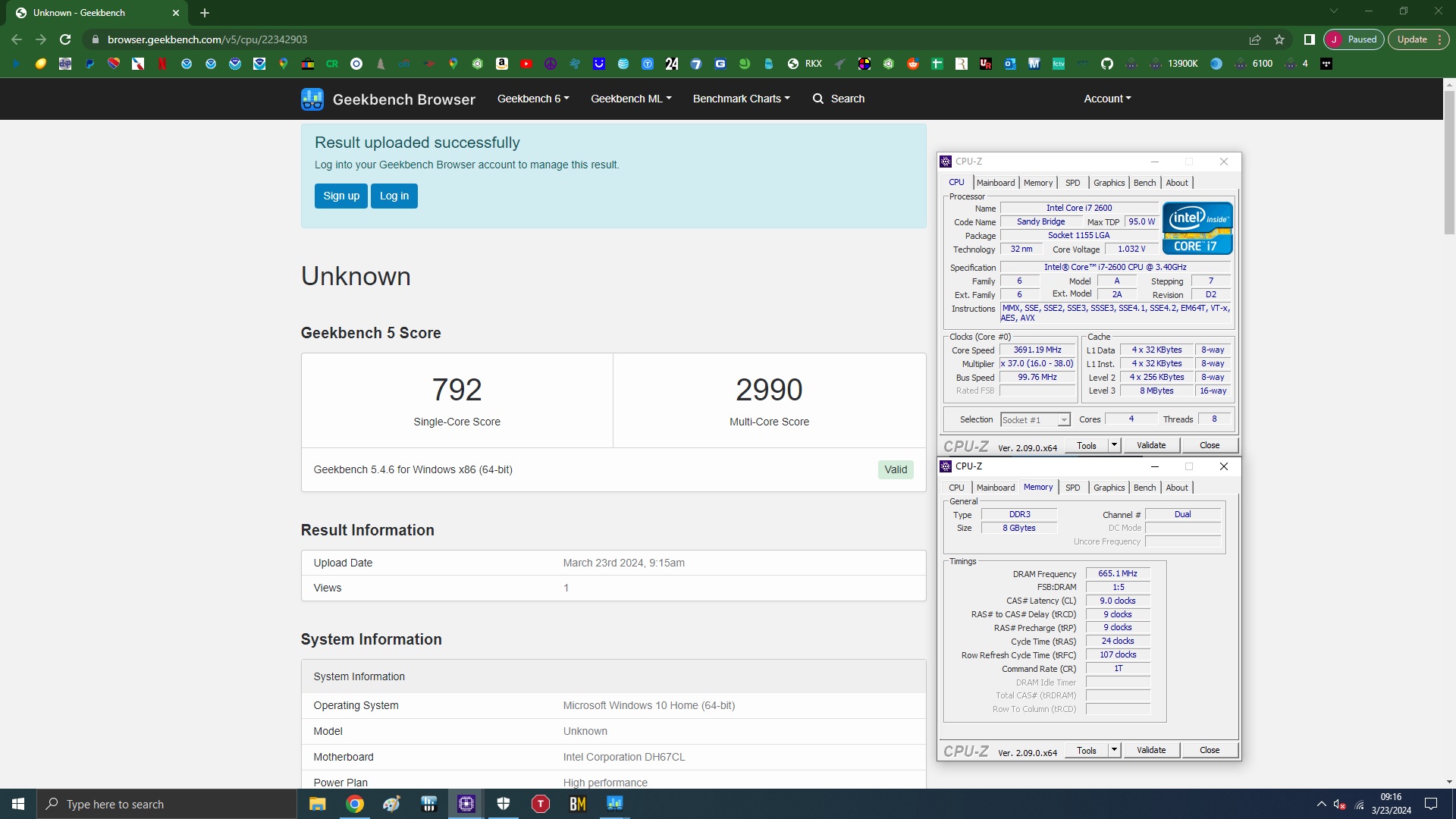Open Paint palette app in taskbar
1456x819 pixels.
tap(392, 804)
